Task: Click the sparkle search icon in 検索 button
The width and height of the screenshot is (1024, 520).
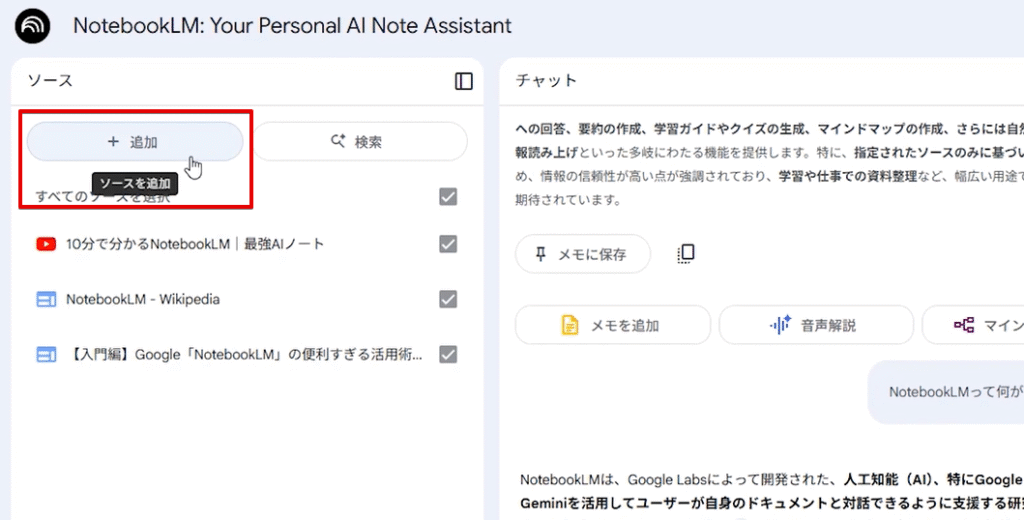Action: tap(338, 142)
